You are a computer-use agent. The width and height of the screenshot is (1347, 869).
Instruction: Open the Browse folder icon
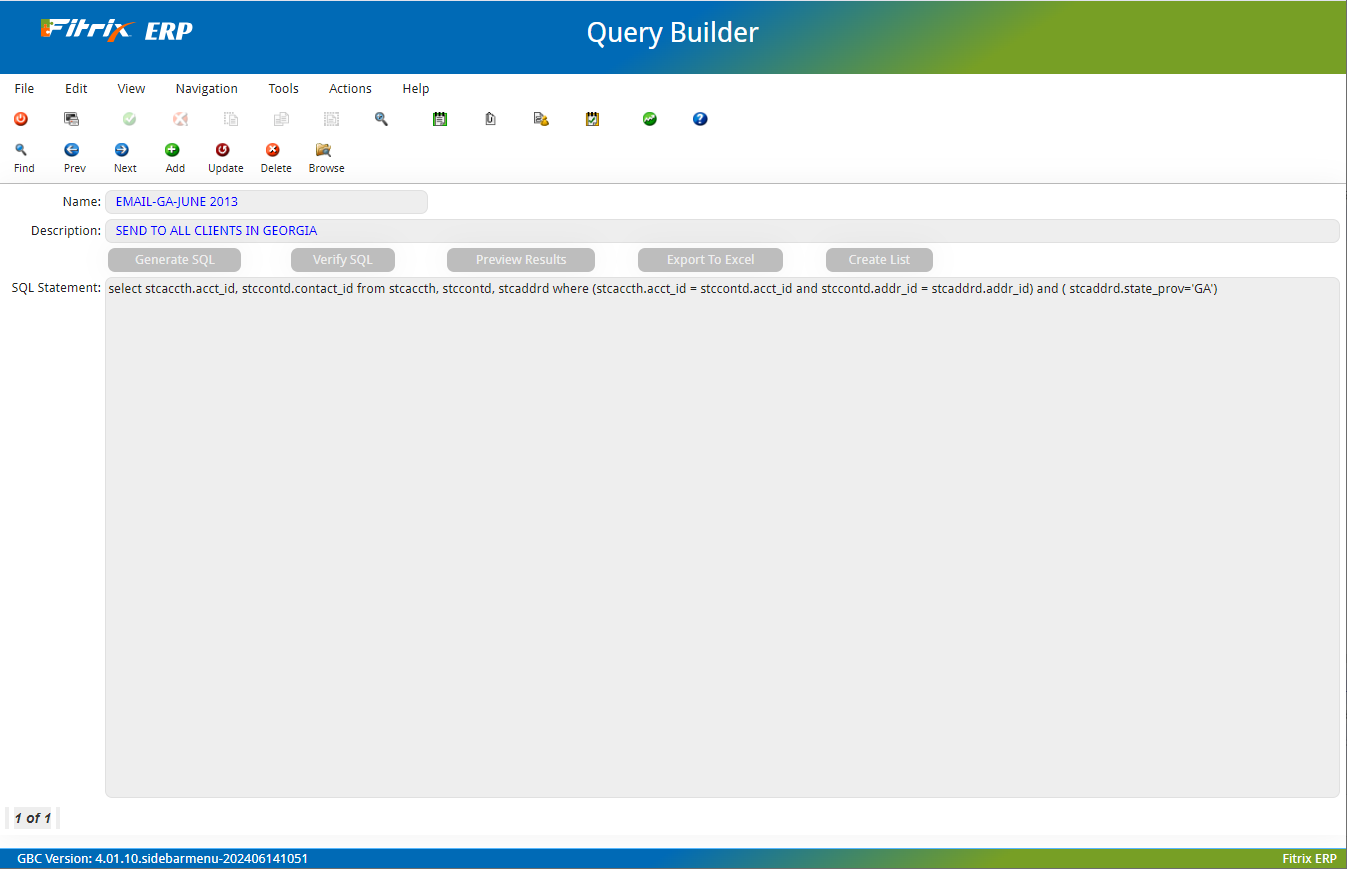pyautogui.click(x=323, y=156)
